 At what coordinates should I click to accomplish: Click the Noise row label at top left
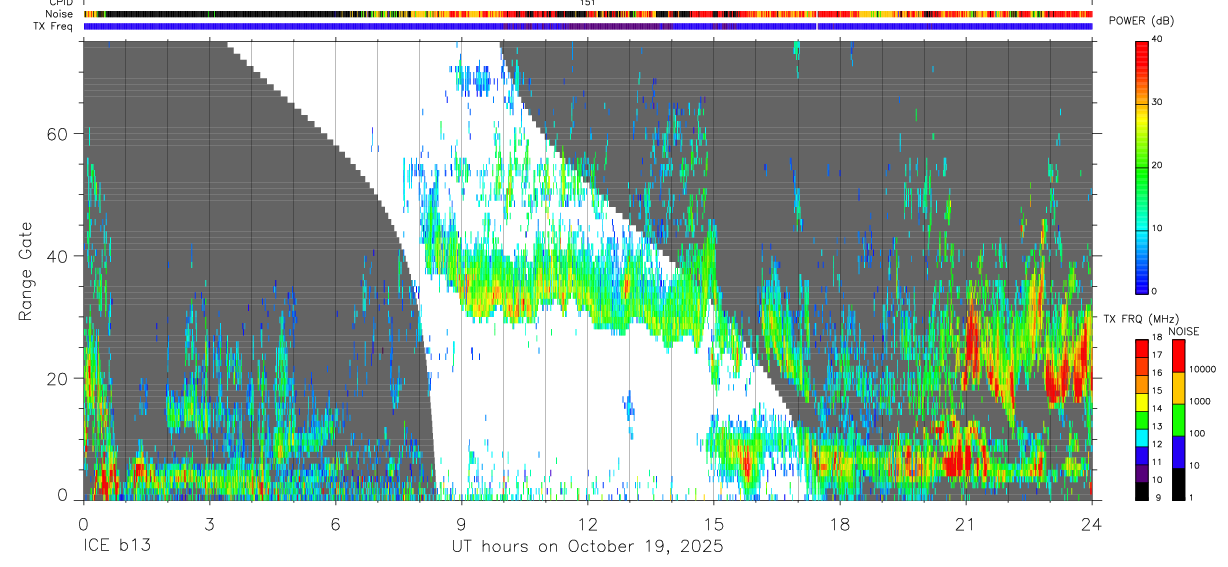tap(60, 14)
